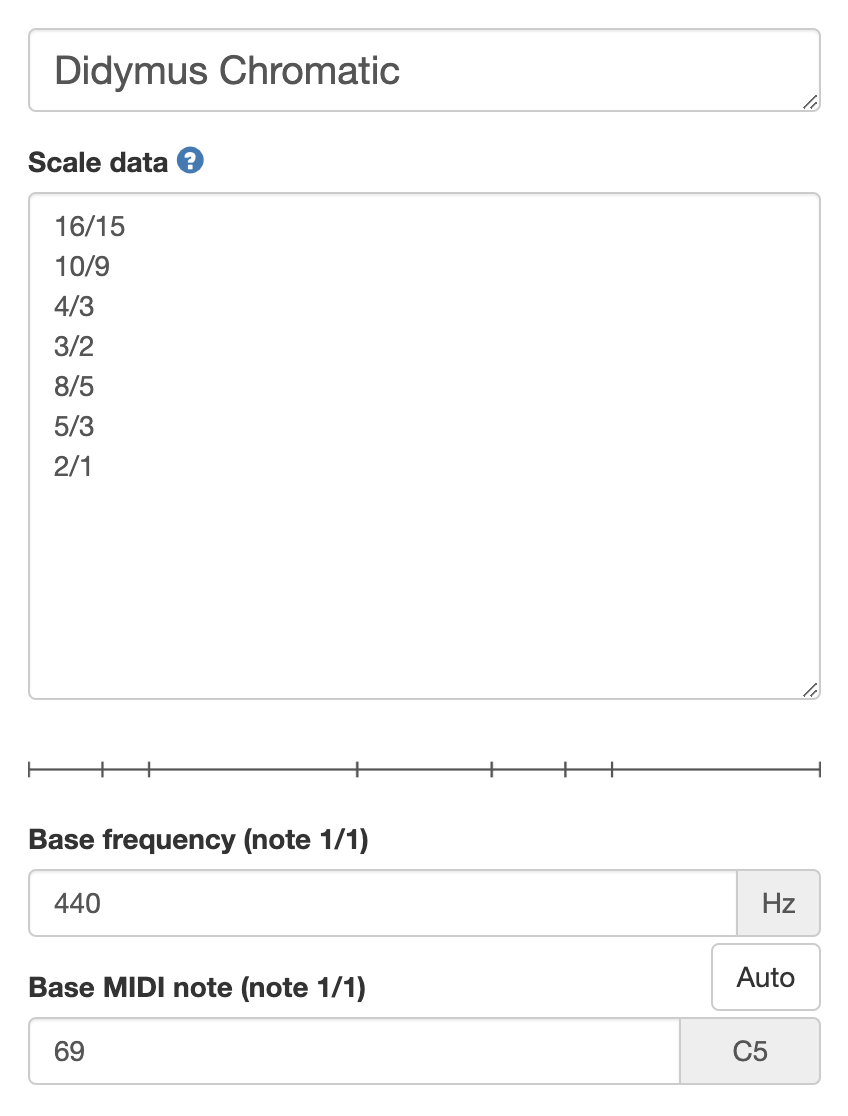
Task: Click the 'Base frequency (note 1/1)' label
Action: pos(199,840)
